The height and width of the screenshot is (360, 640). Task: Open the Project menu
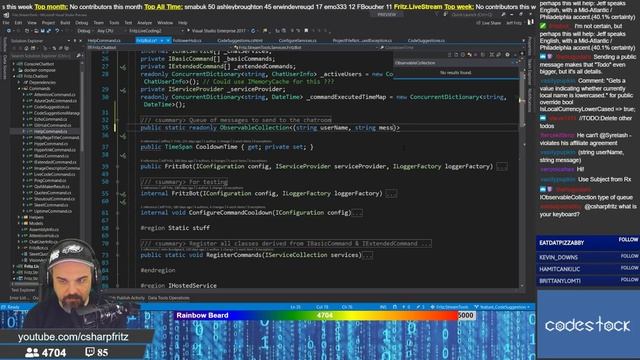pos(48,23)
